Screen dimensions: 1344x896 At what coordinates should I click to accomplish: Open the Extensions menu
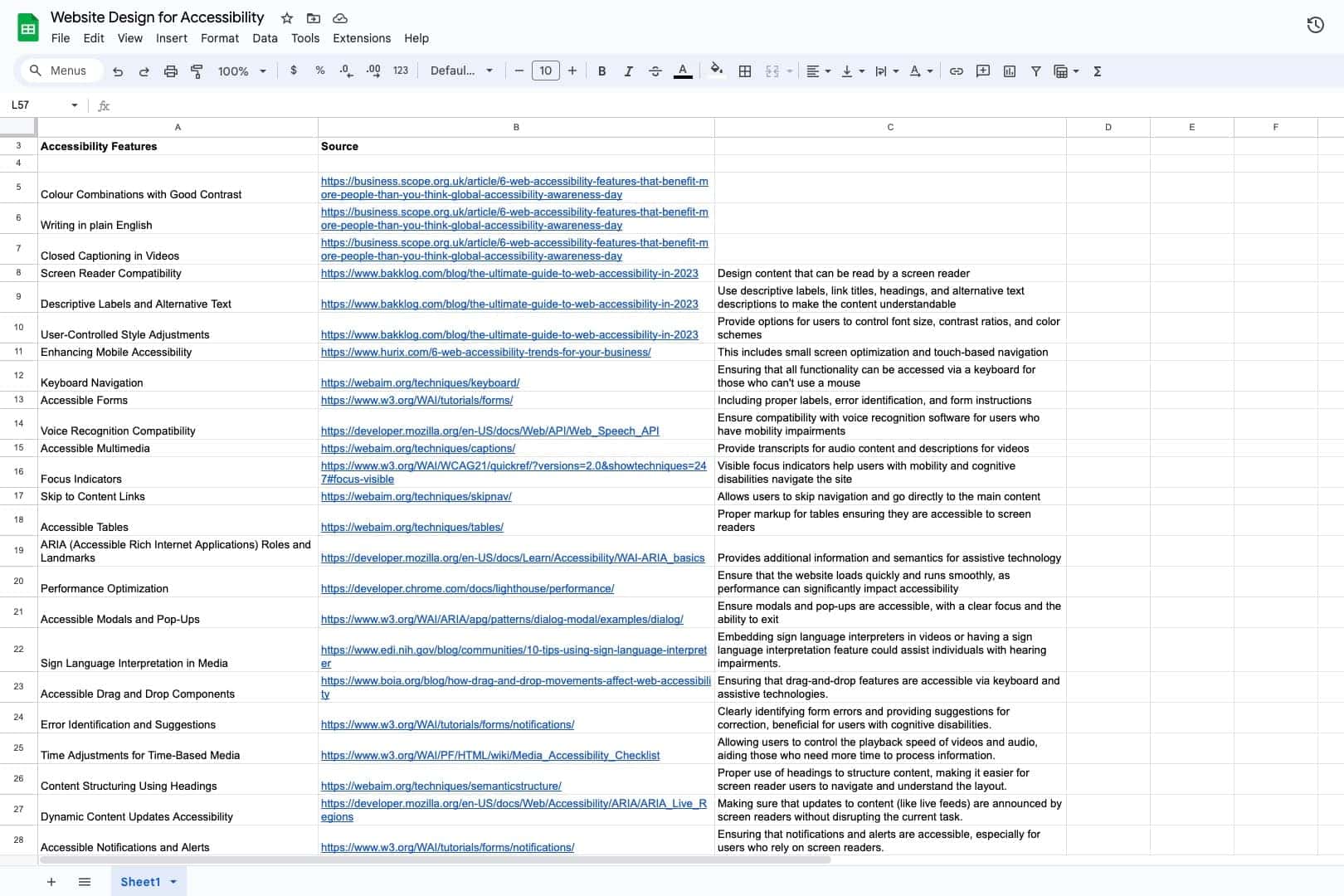(361, 38)
